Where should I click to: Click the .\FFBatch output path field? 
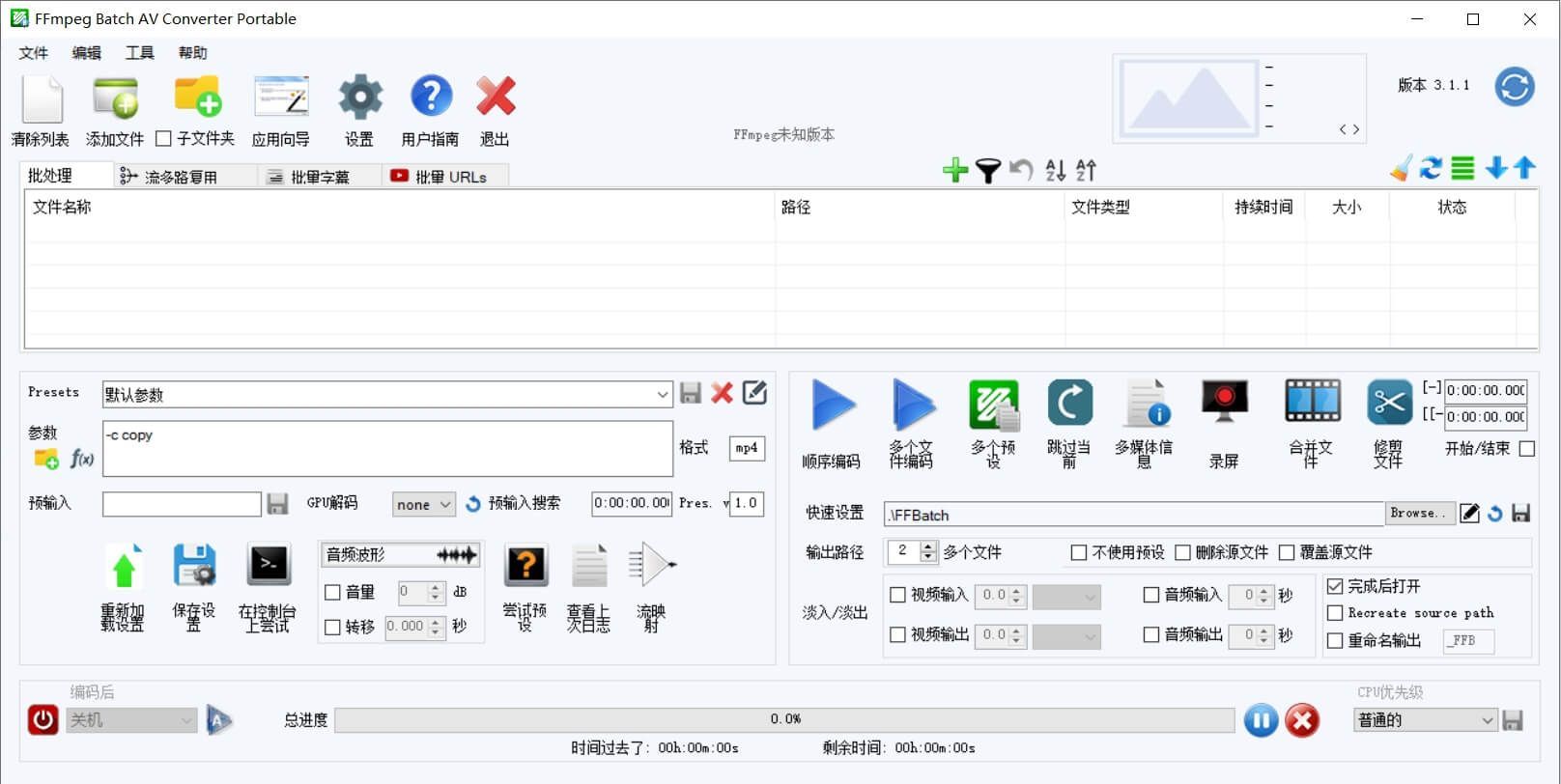(1134, 515)
